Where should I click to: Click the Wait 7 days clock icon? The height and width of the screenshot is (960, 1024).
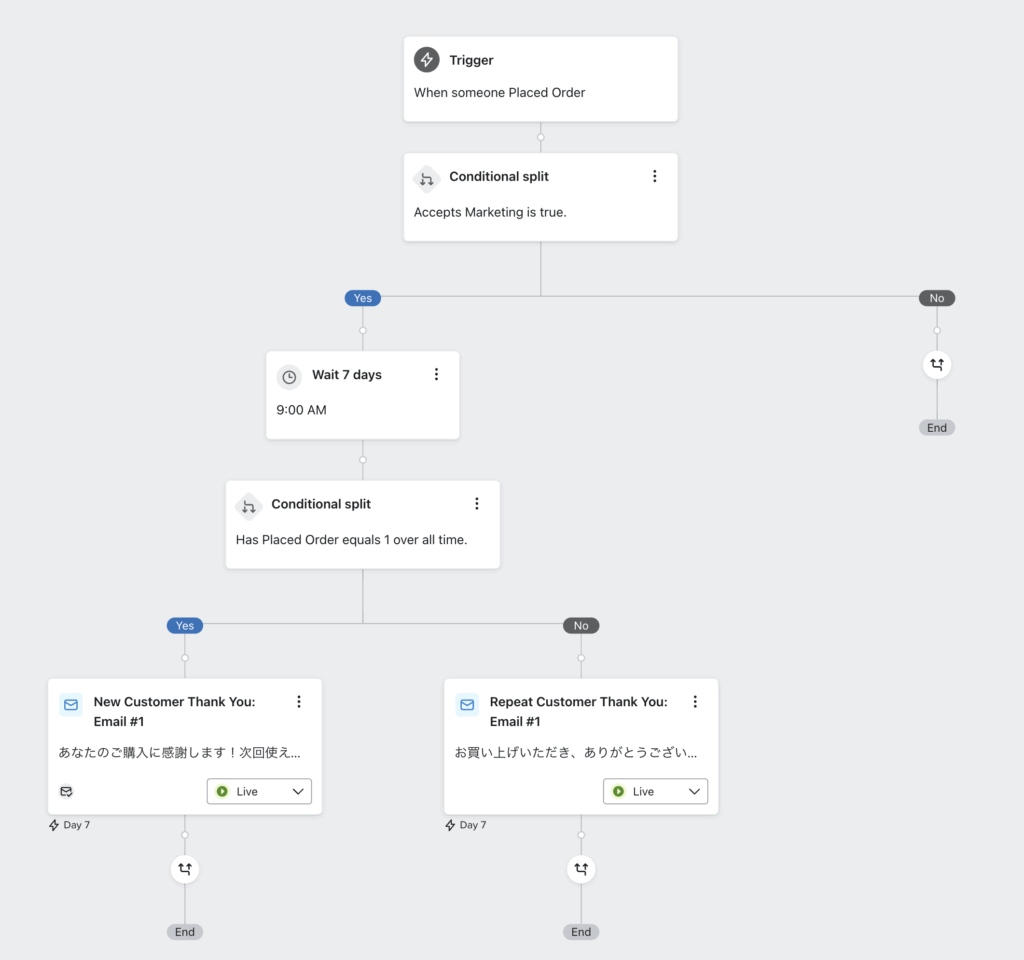point(289,377)
